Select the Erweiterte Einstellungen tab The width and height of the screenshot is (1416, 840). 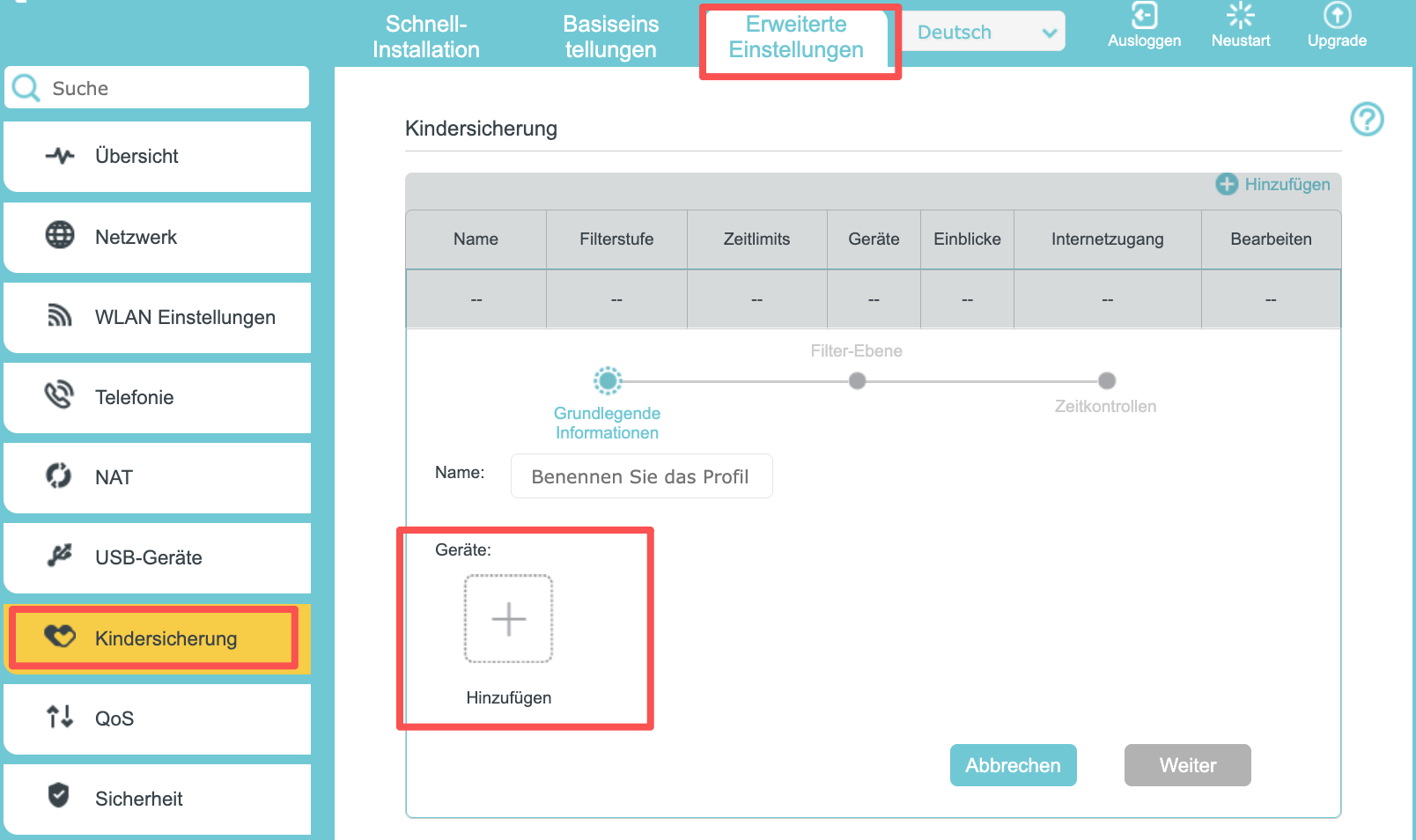point(796,37)
